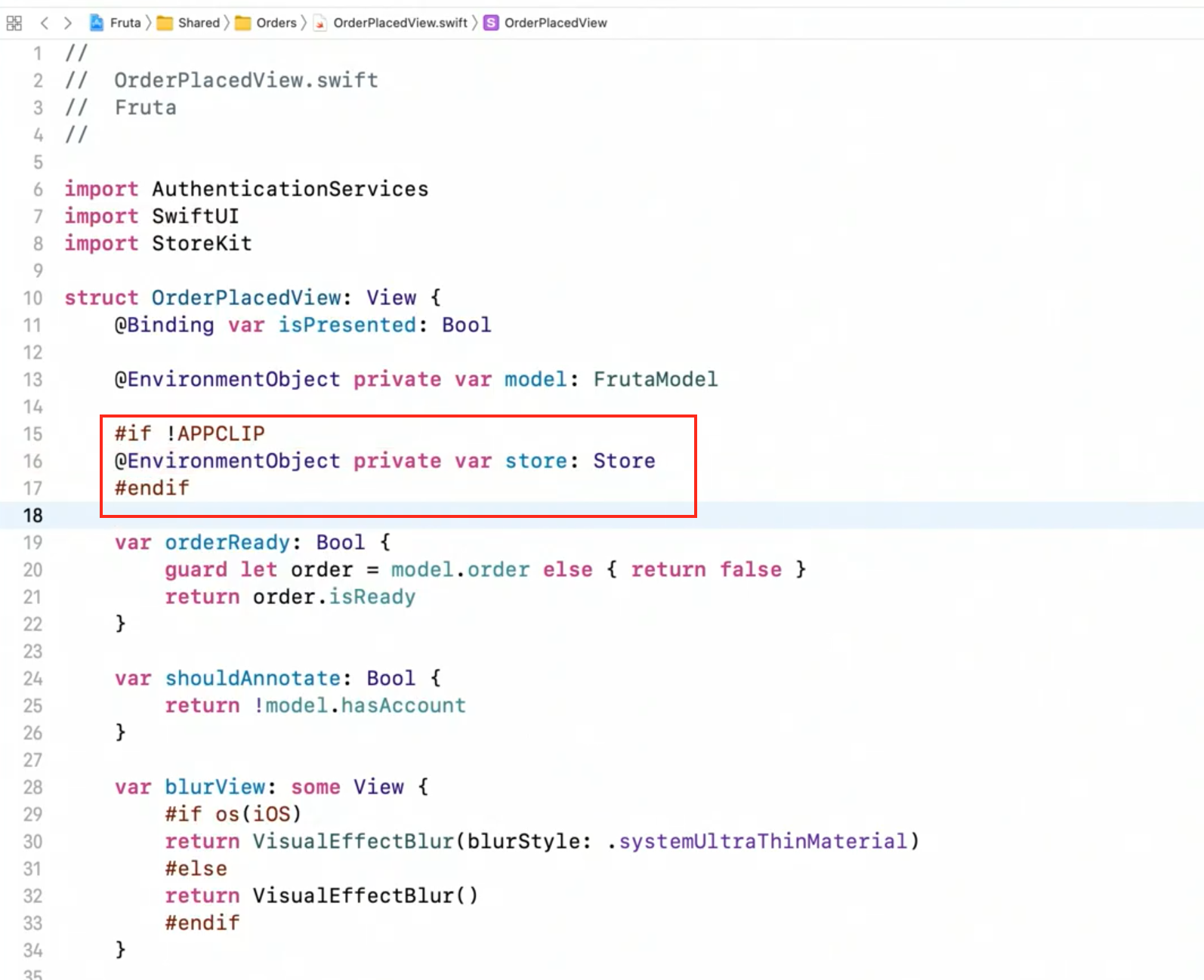1204x980 pixels.
Task: Click 'StoreKit' on line 8
Action: click(202, 243)
